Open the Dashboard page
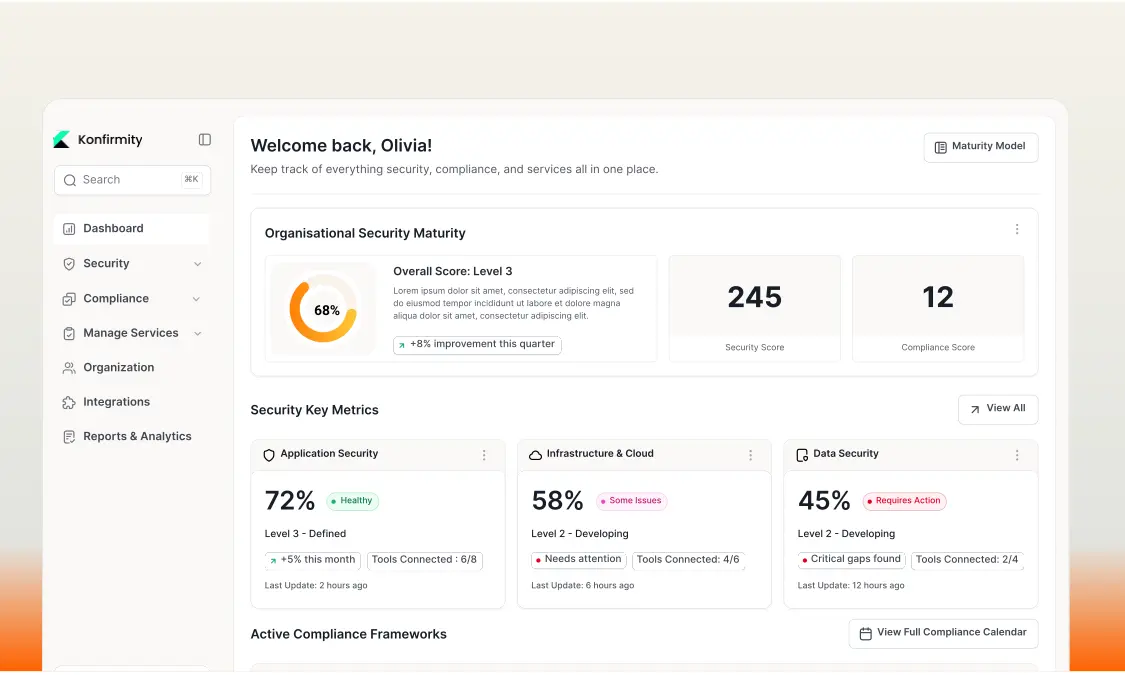Image resolution: width=1125 pixels, height=675 pixels. [x=132, y=229]
